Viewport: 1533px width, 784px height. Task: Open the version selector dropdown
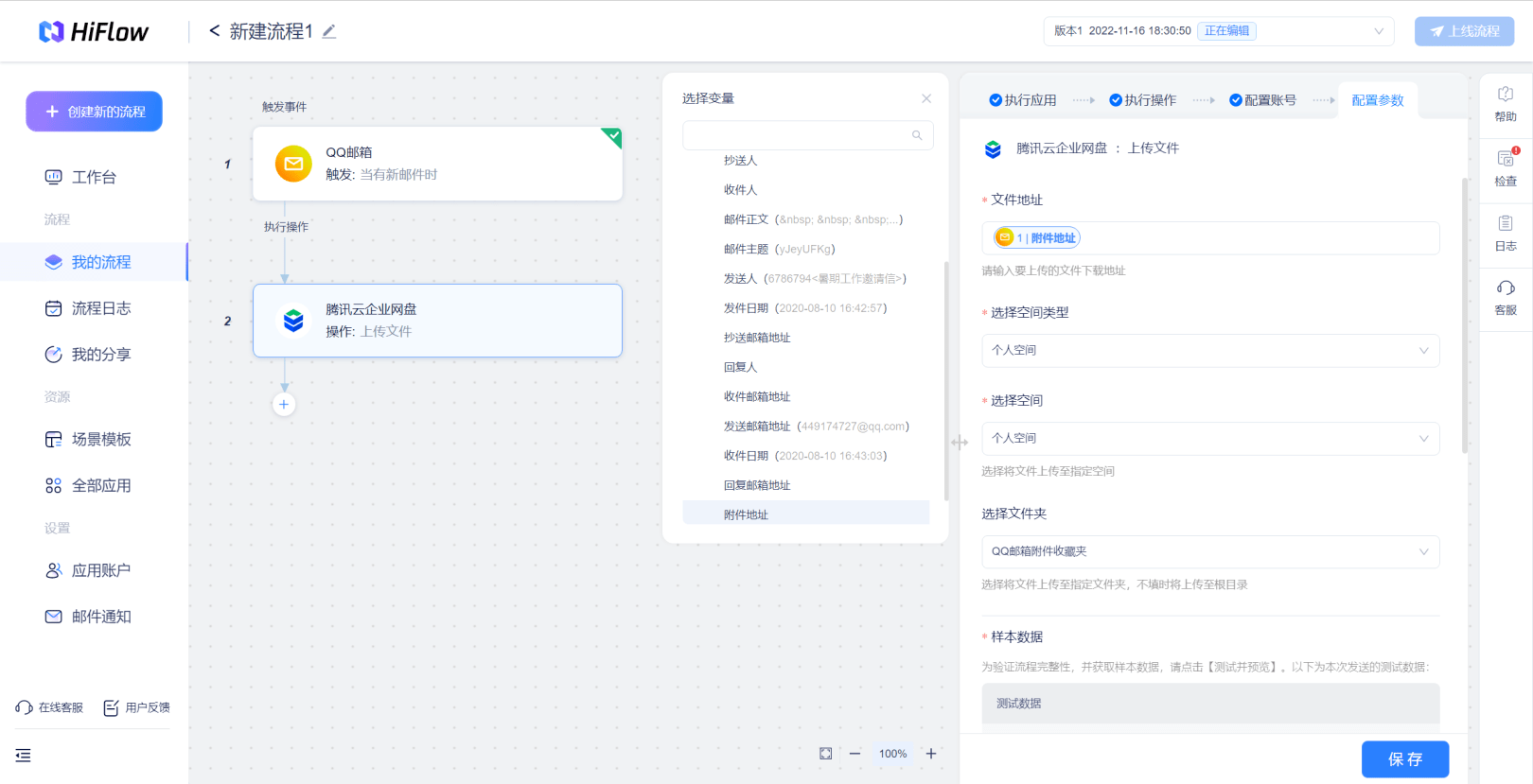click(1219, 31)
